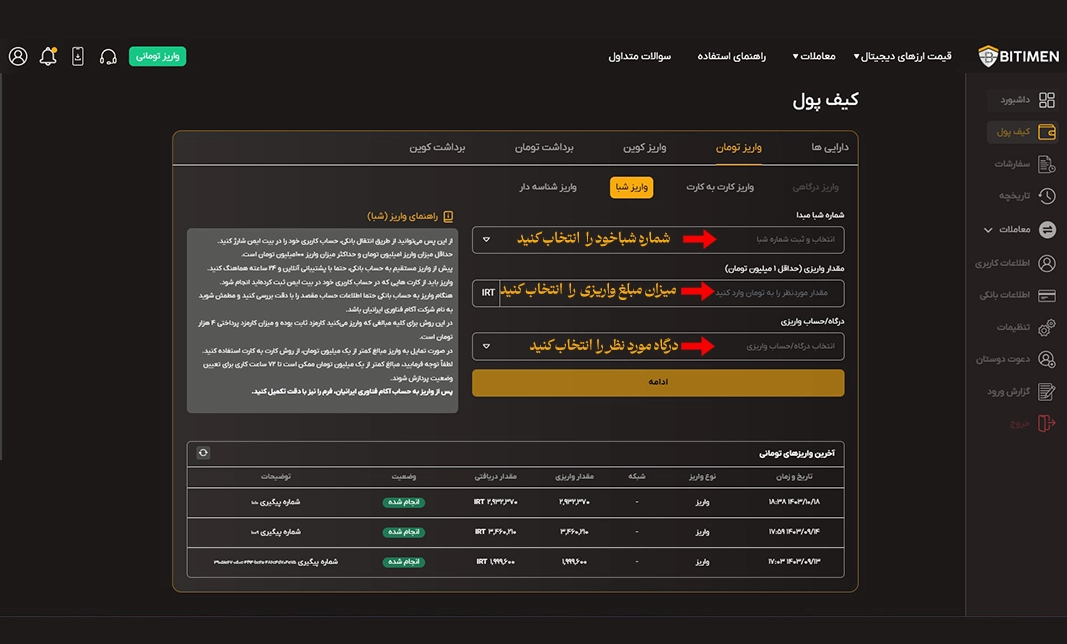Open the user profile icon in header
This screenshot has height=644, width=1067.
18,56
